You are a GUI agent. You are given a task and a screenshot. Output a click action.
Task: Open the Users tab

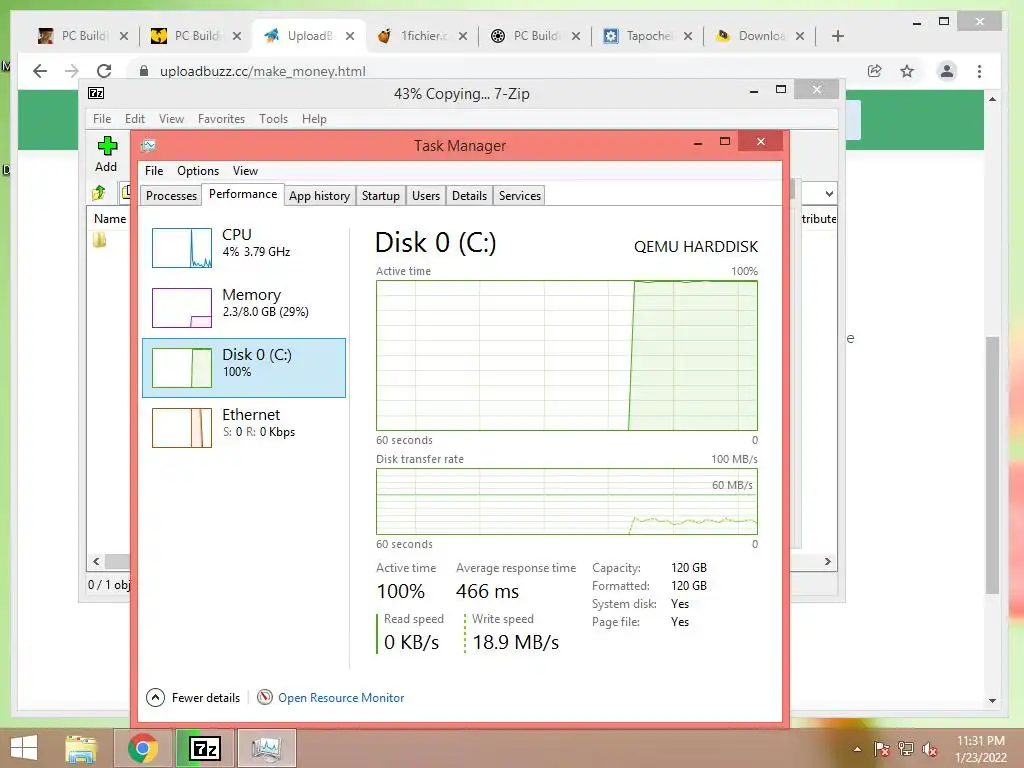tap(426, 195)
